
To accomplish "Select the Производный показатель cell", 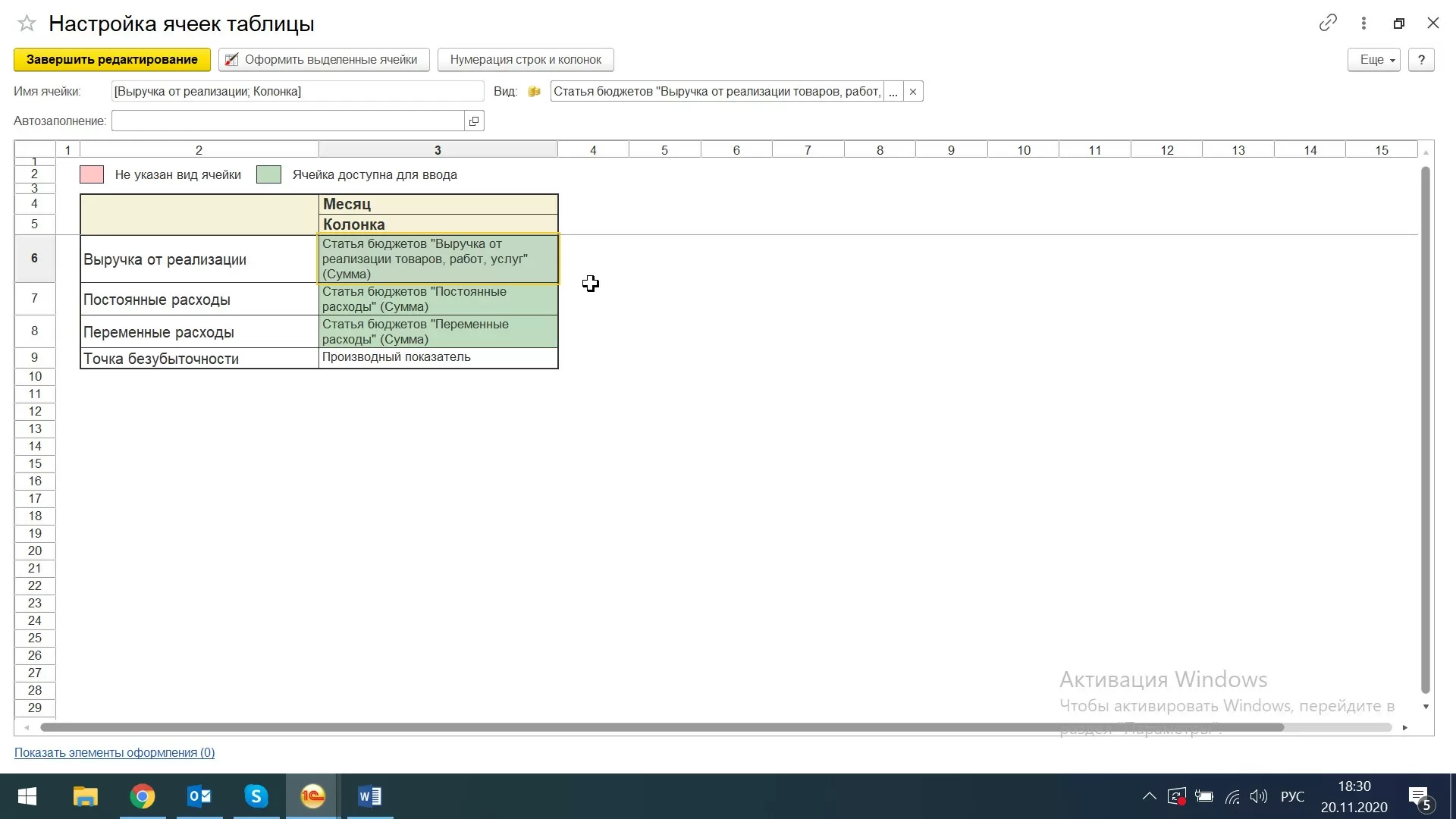I will [438, 357].
